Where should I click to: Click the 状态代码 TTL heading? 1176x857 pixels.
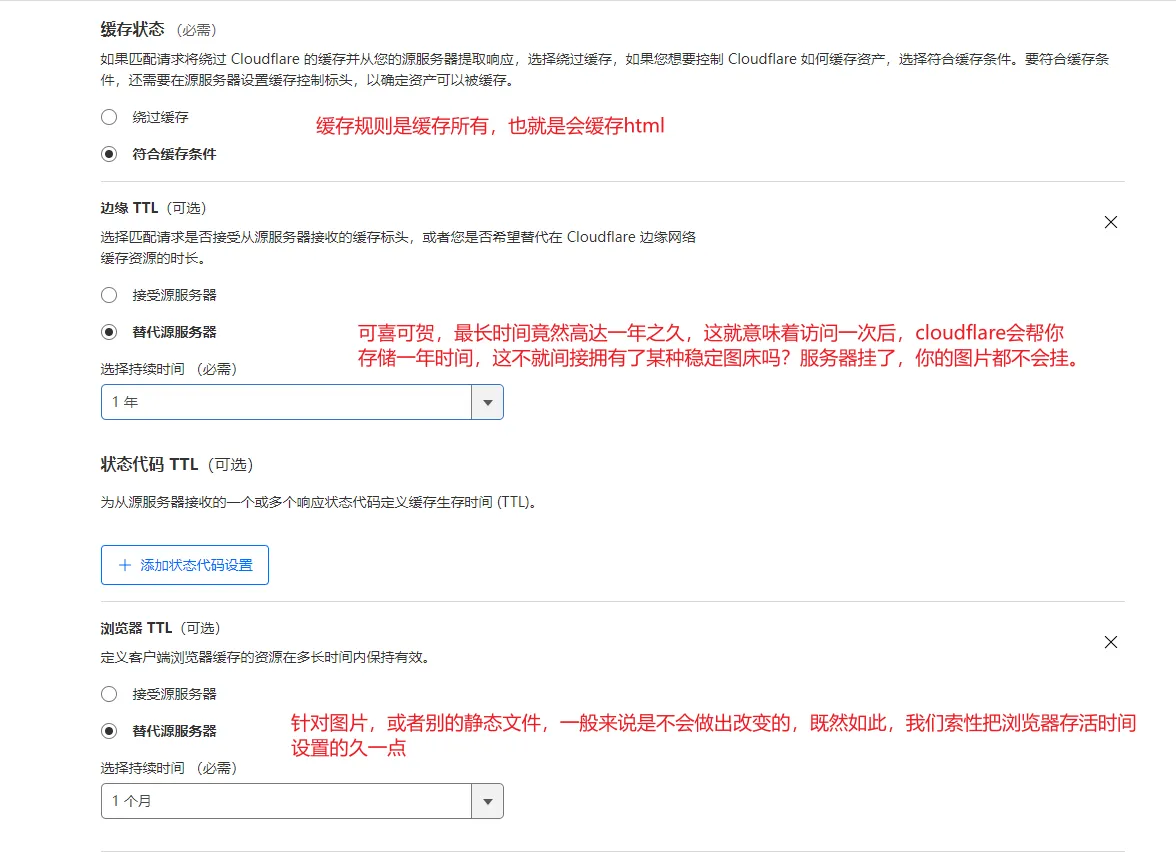point(149,464)
